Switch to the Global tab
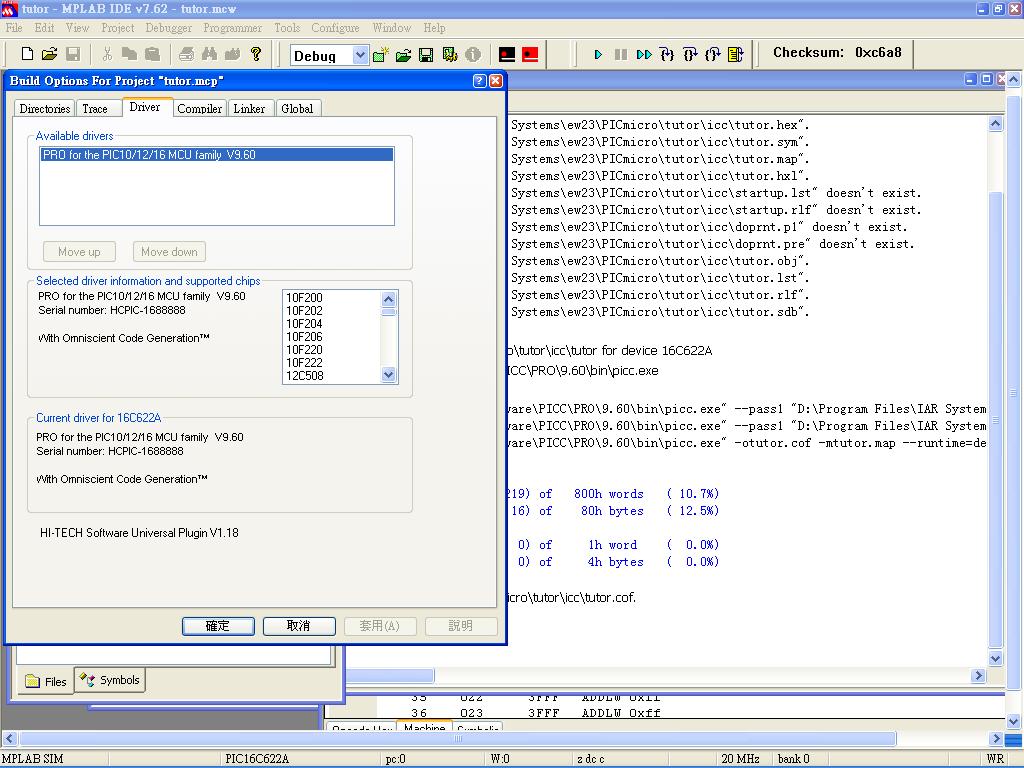1024x768 pixels. tap(297, 108)
